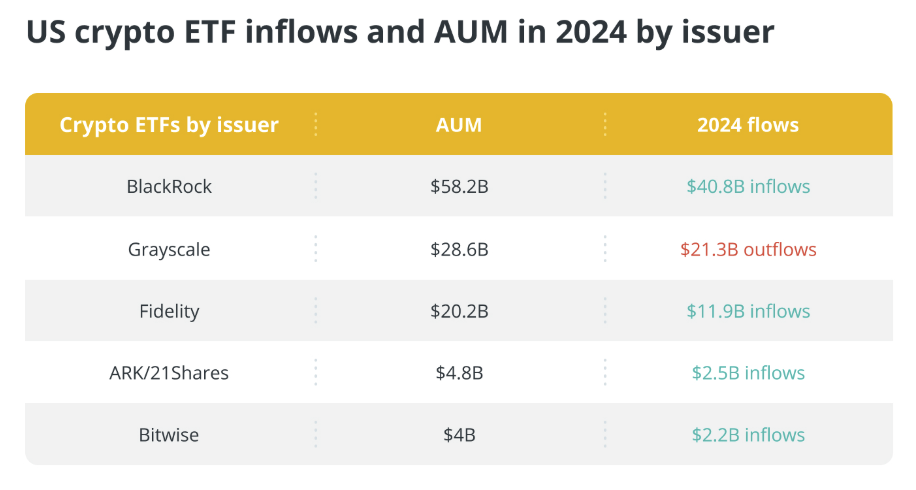This screenshot has height=490, width=916.
Task: Select the Grayscale issuer cell
Action: (169, 249)
